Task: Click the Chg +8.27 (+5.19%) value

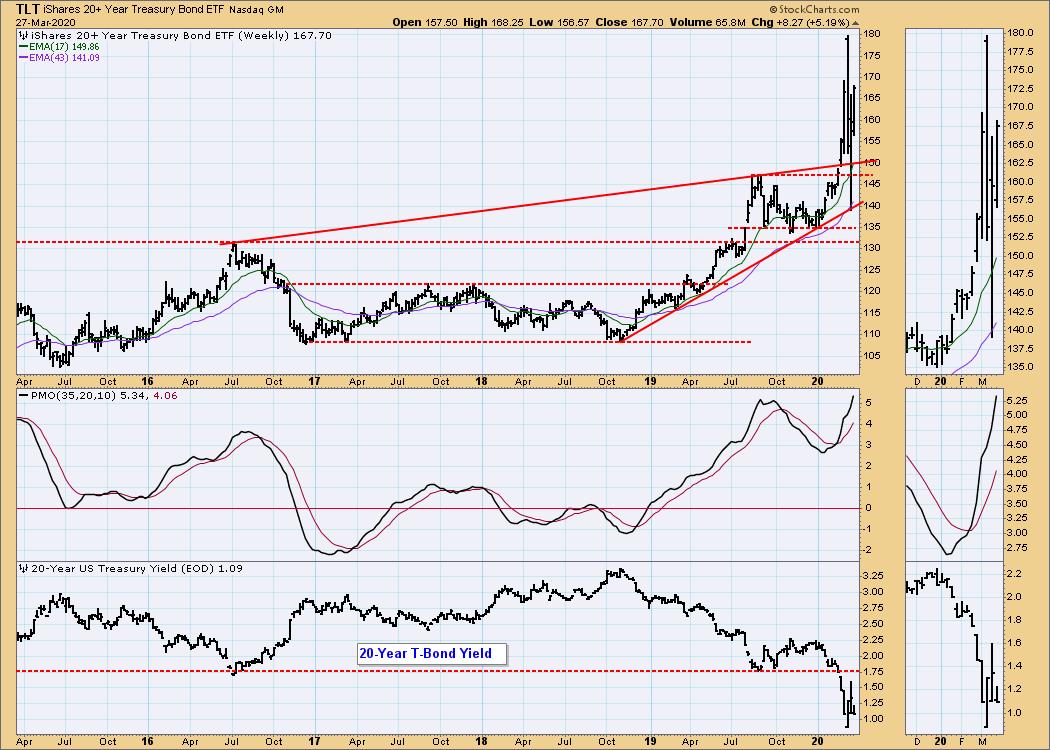Action: [x=800, y=22]
